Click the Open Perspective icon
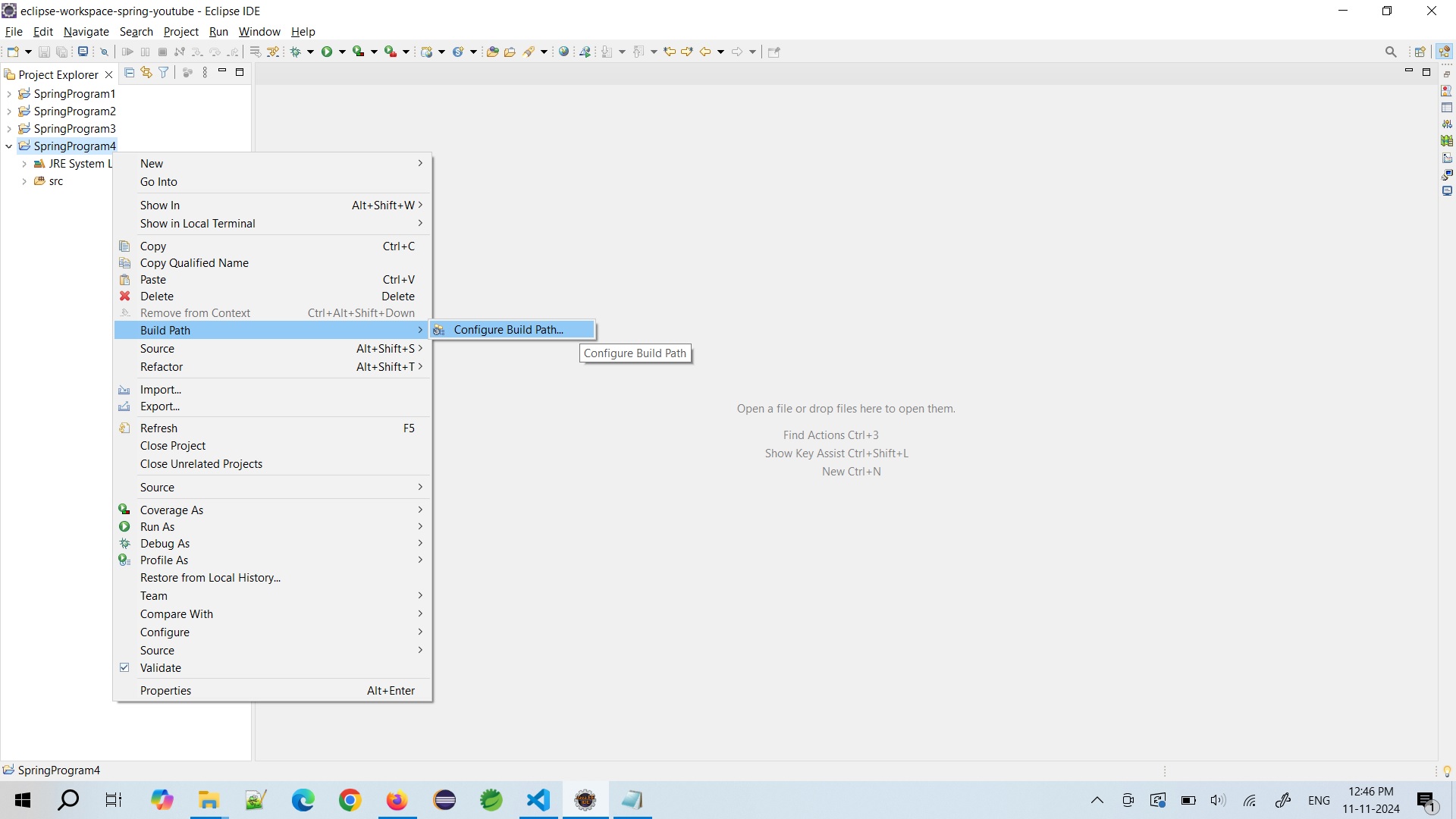1456x819 pixels. [x=1420, y=52]
